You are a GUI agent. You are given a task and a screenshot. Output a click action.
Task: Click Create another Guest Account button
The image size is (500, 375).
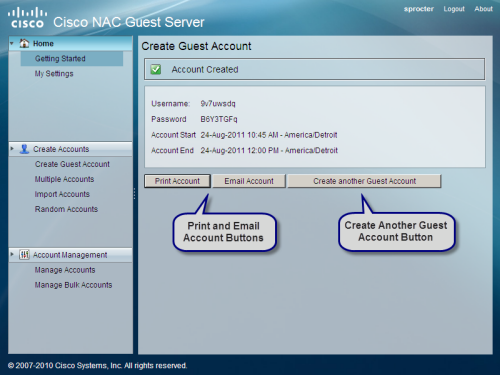pyautogui.click(x=364, y=181)
